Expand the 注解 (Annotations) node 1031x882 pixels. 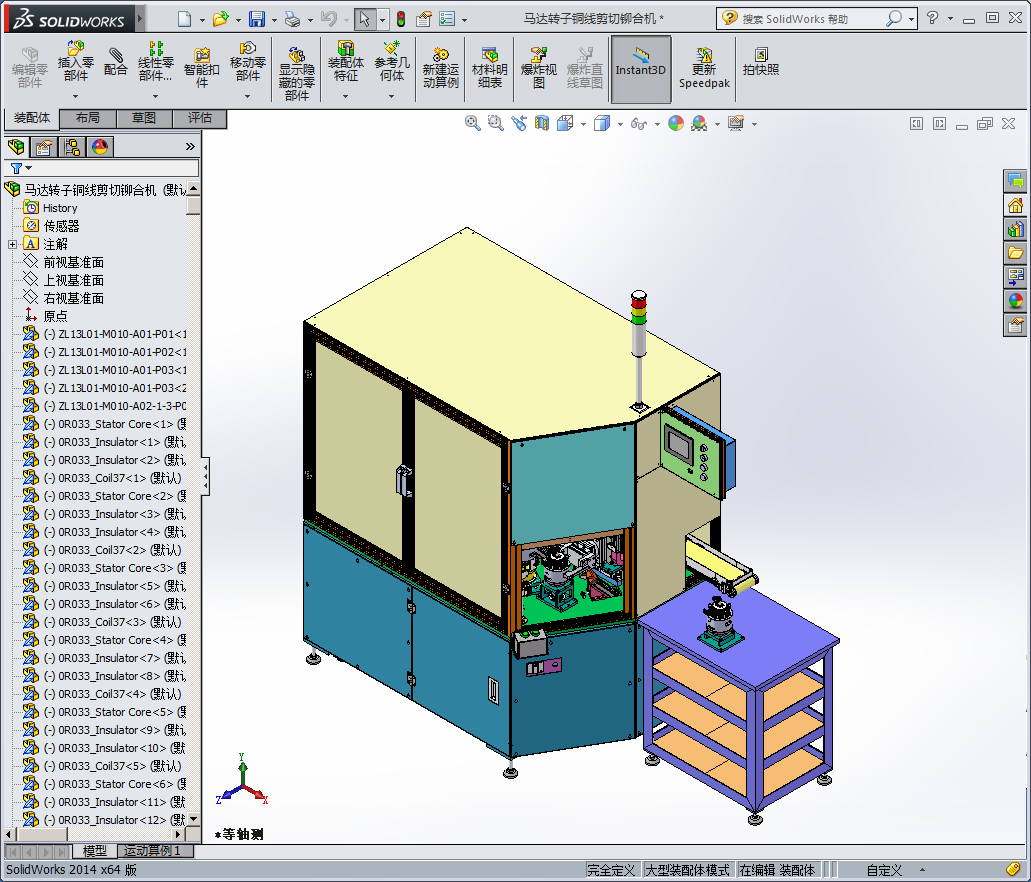pos(12,244)
